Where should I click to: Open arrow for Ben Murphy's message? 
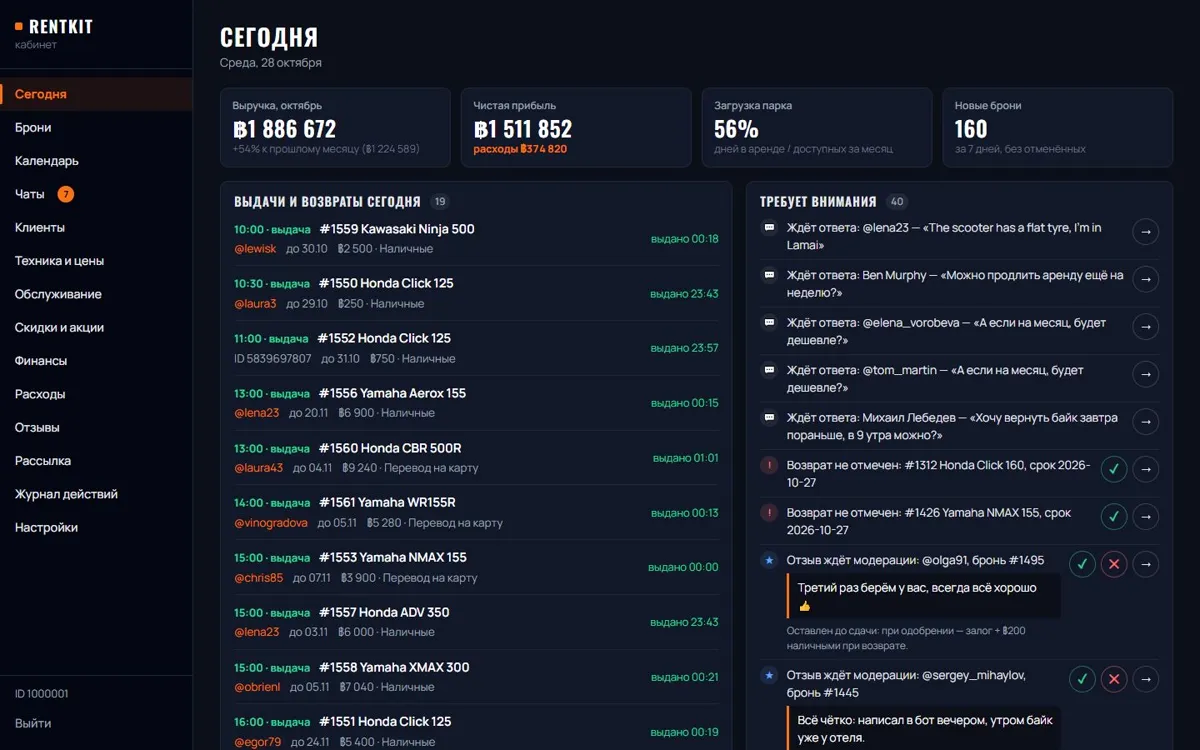(1146, 279)
